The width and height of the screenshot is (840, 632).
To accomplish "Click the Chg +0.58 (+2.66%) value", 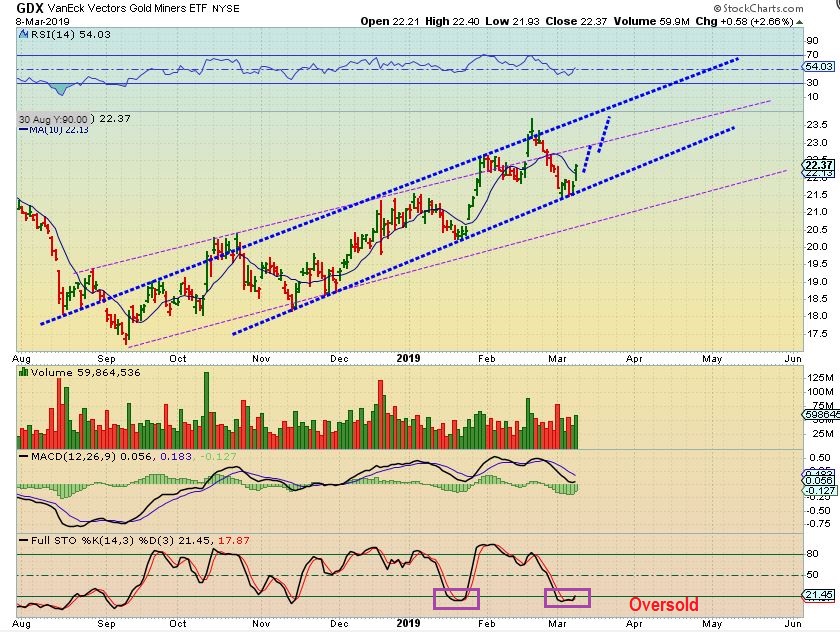I will point(745,21).
